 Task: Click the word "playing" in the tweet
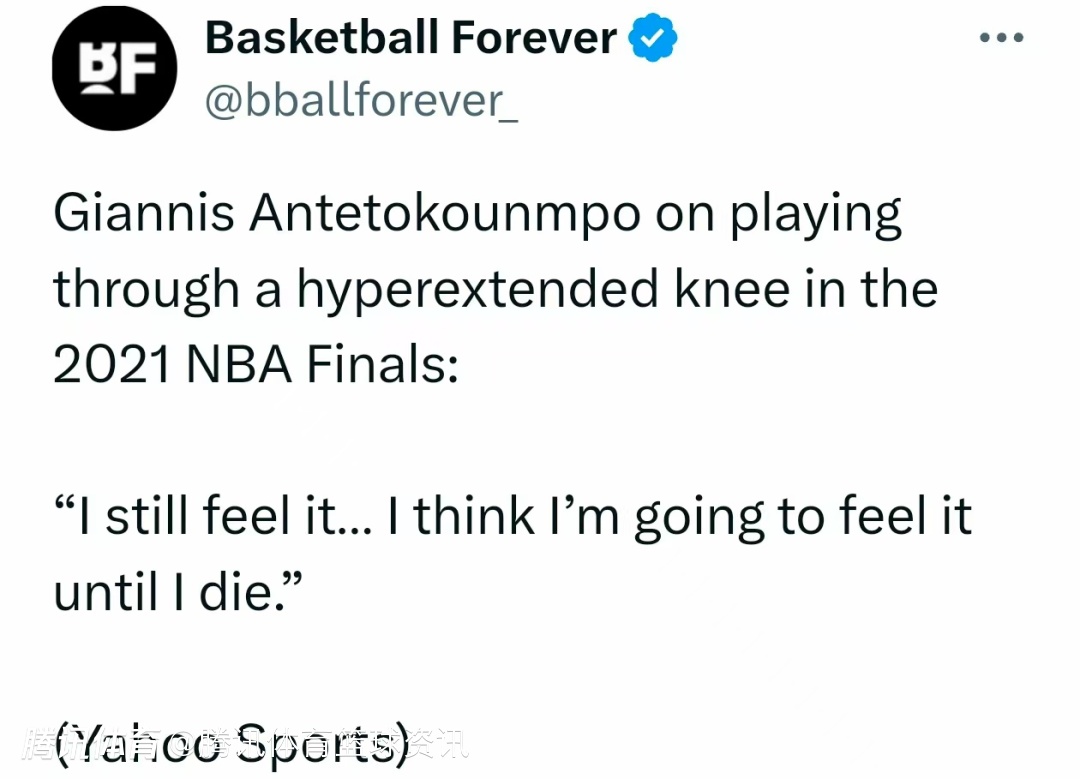815,215
